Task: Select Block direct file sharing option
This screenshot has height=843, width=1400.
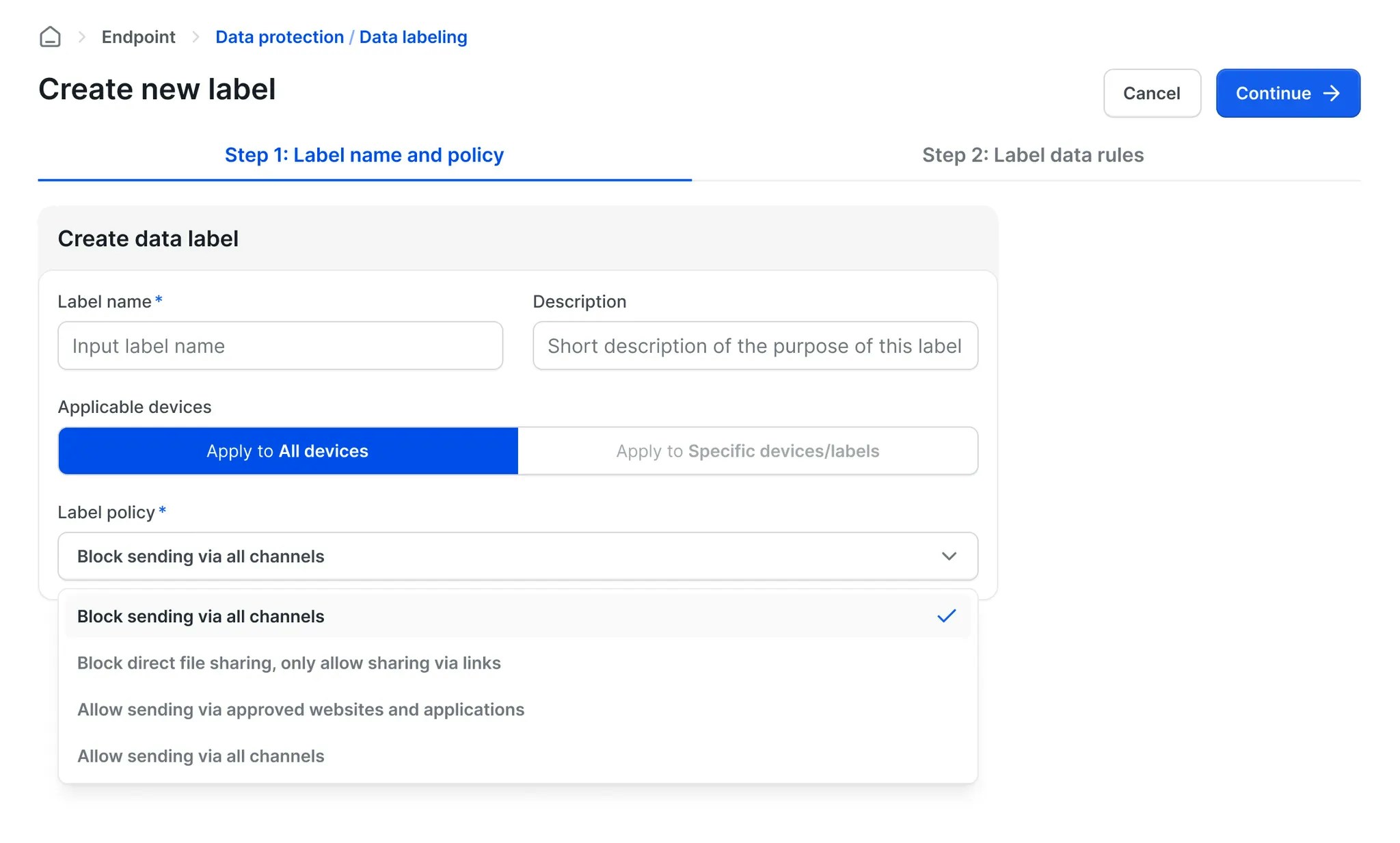Action: pos(288,663)
